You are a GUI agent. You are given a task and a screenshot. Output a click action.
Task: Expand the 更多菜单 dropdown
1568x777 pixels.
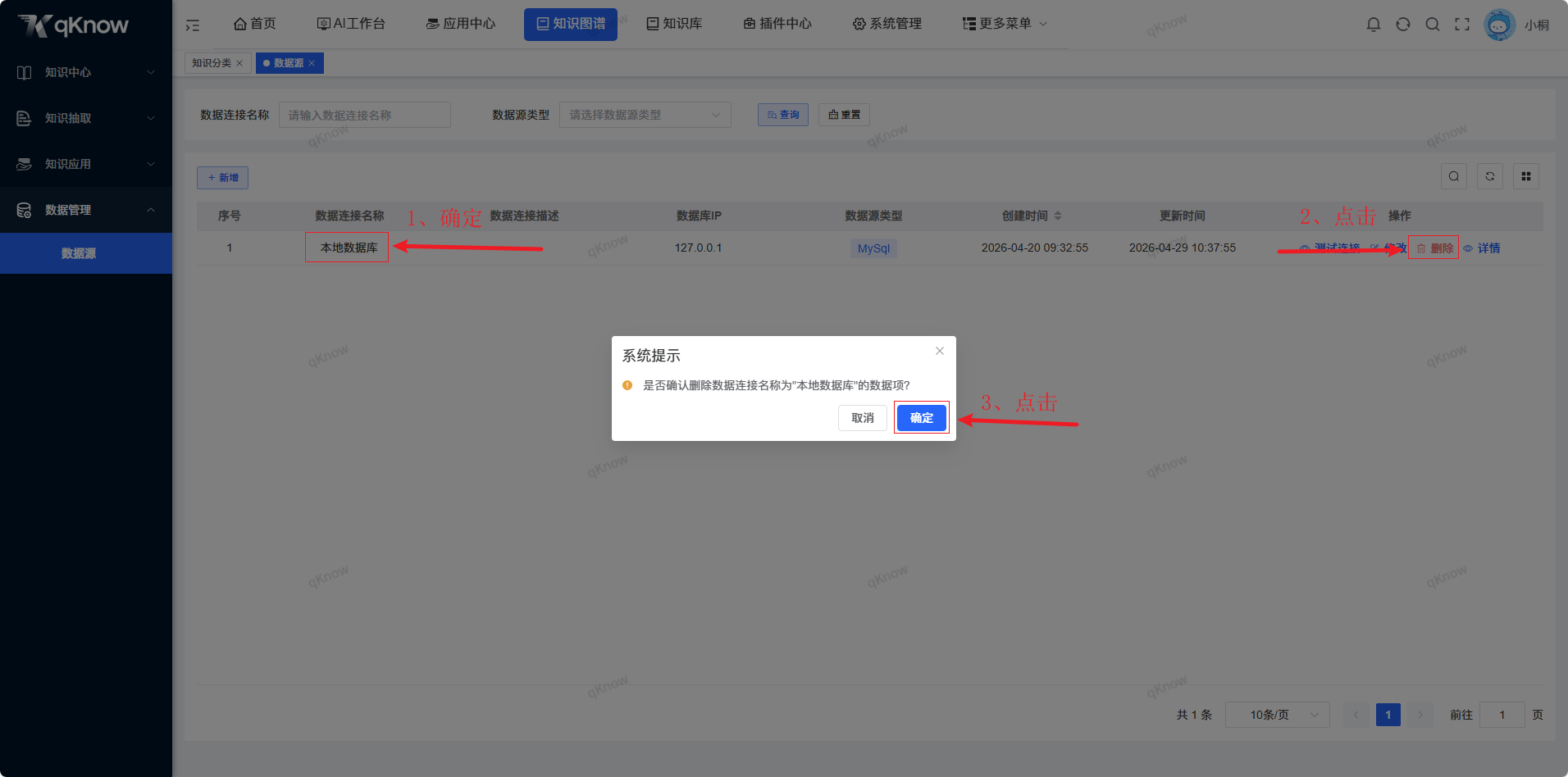point(1005,24)
